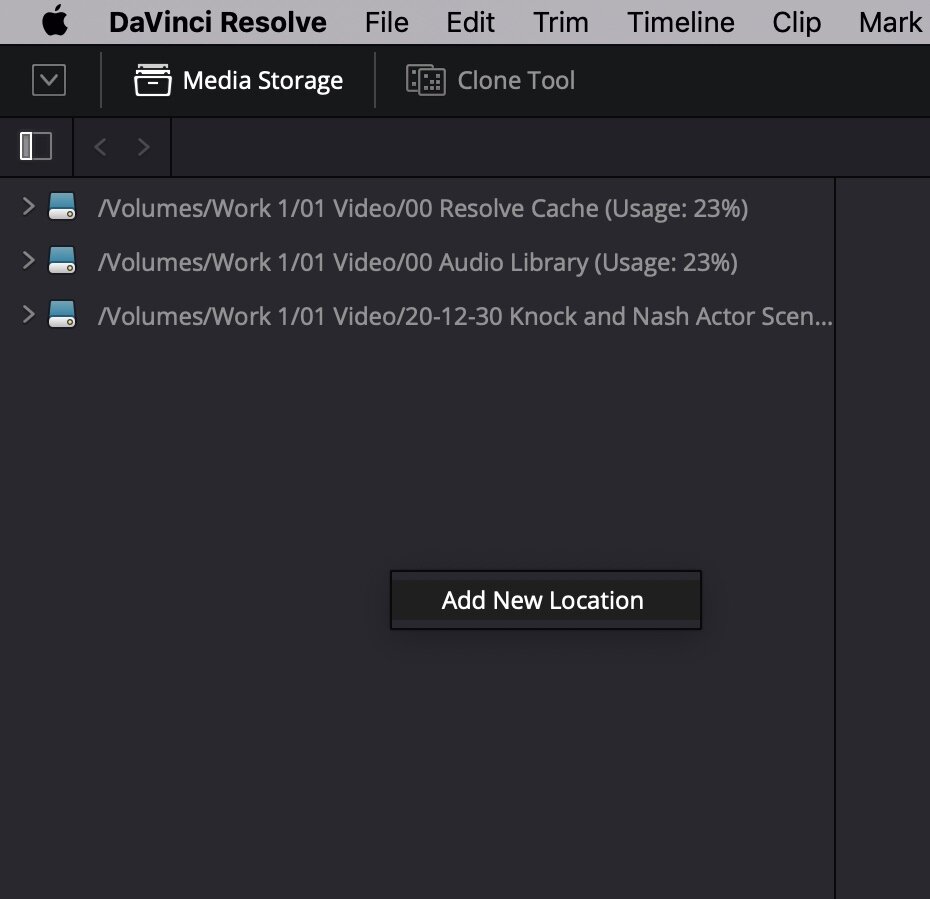Expand the 20-12-30 Knock and Nash volume
The width and height of the screenshot is (930, 899).
point(28,314)
